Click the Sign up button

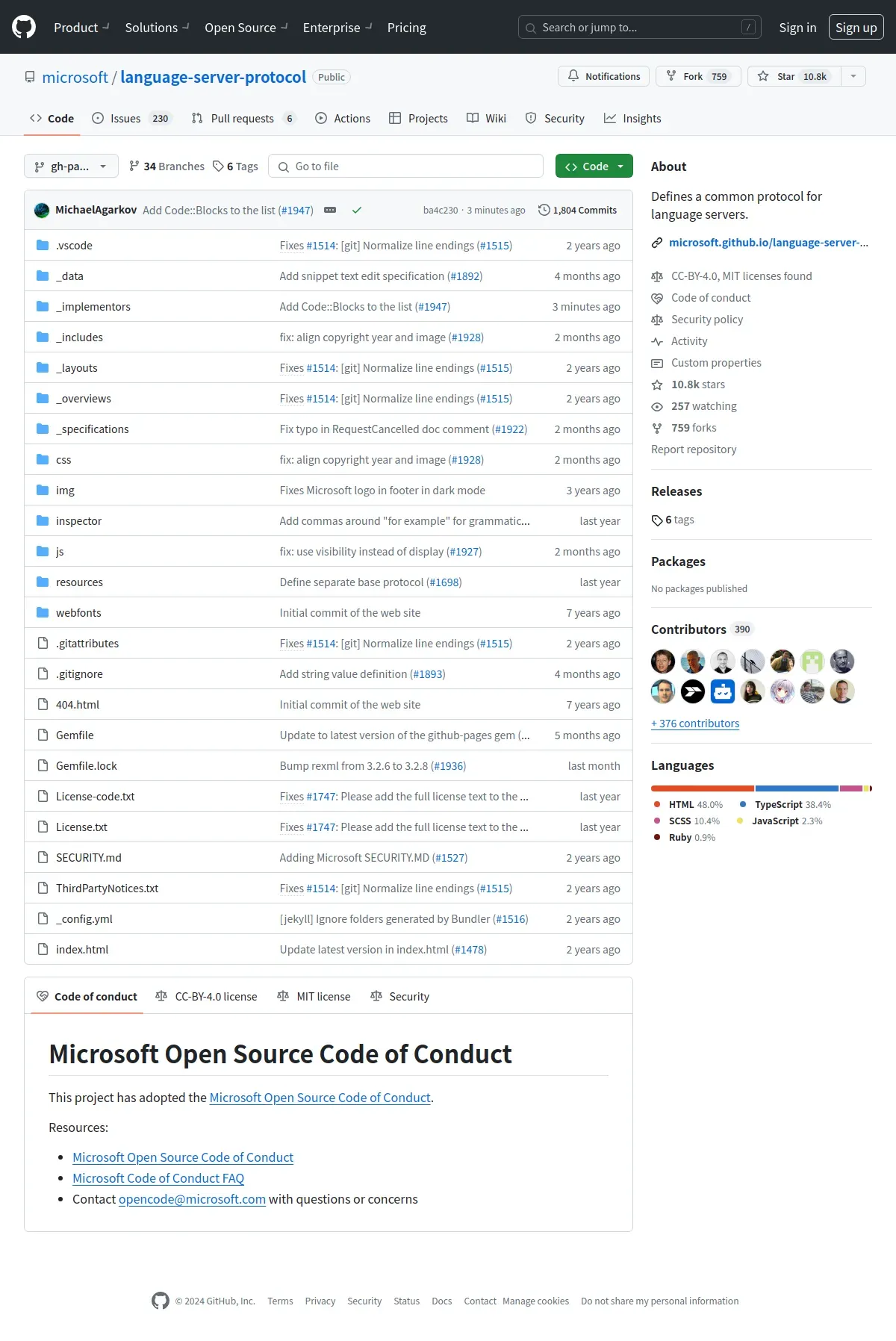tap(856, 28)
